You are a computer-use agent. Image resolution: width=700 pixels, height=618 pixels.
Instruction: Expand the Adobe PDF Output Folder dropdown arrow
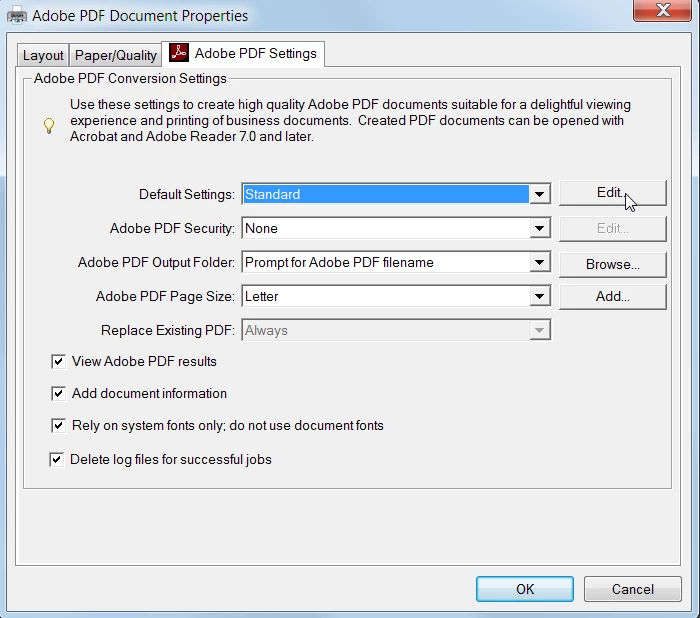tap(539, 262)
